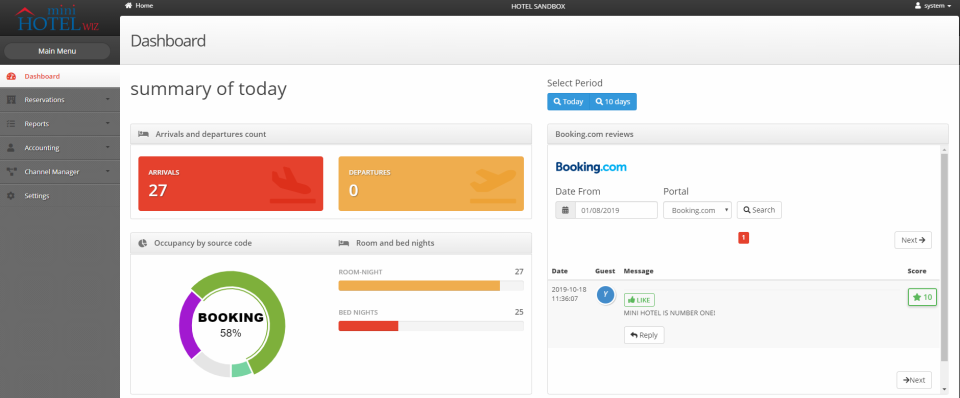
Task: Click the Channel Manager network icon
Action: click(10, 172)
